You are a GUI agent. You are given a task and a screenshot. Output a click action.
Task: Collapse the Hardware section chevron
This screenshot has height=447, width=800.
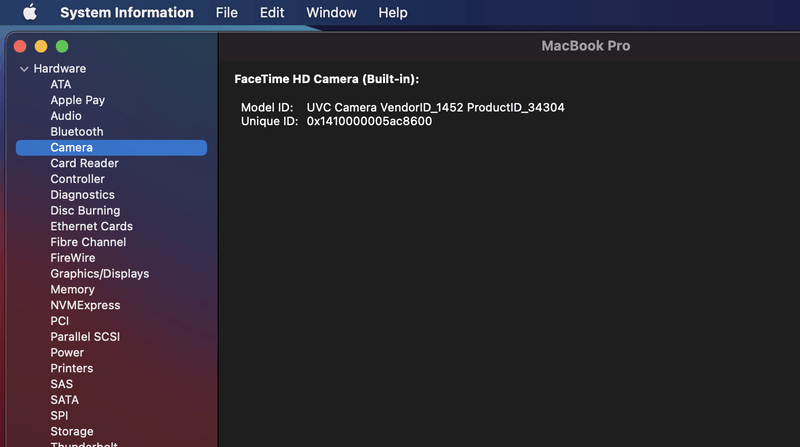(x=24, y=69)
